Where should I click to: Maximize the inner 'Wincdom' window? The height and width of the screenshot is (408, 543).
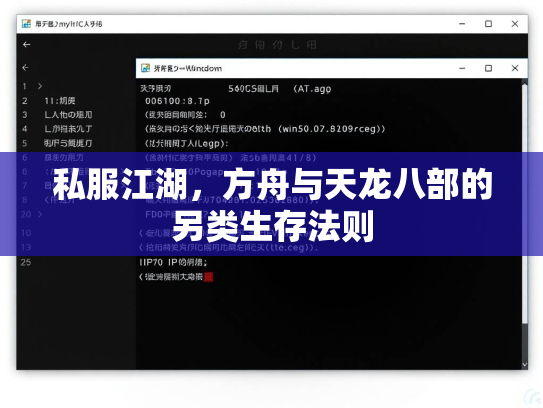[488, 68]
